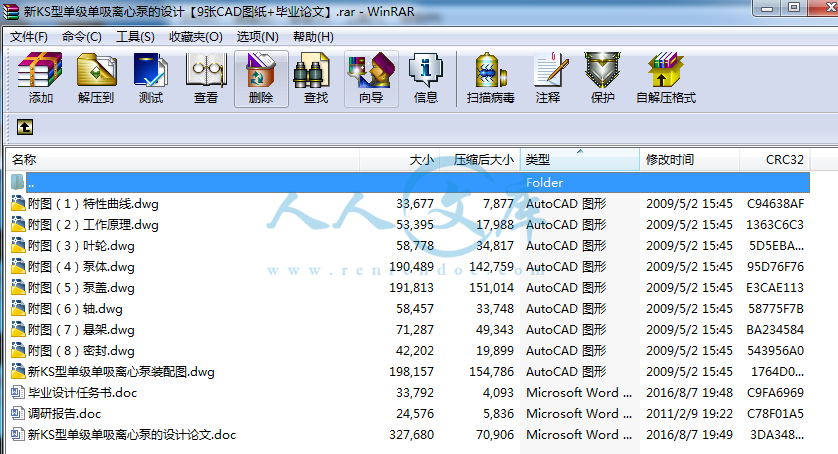Sort by 名称 column header
This screenshot has width=838, height=454.
point(183,159)
